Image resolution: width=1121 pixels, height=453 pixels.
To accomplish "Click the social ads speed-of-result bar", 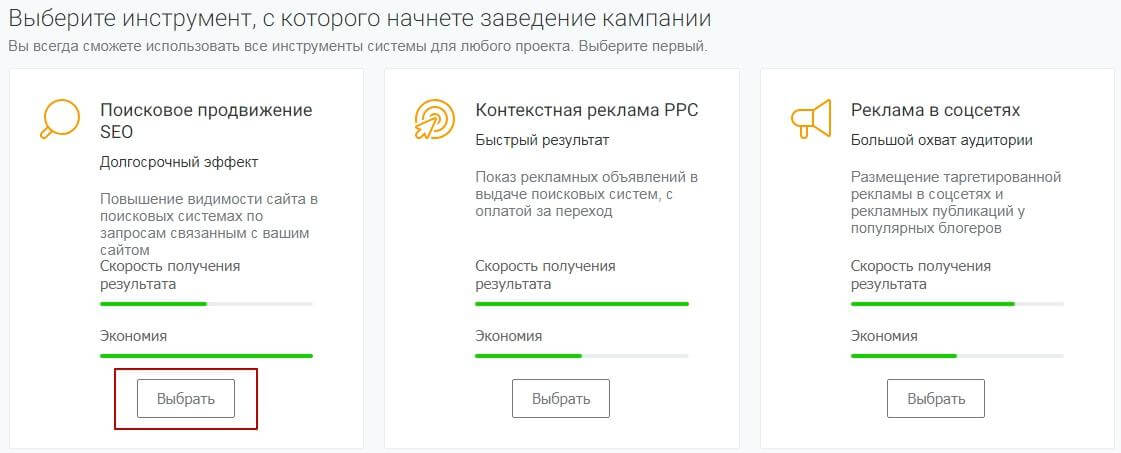I will pos(957,303).
